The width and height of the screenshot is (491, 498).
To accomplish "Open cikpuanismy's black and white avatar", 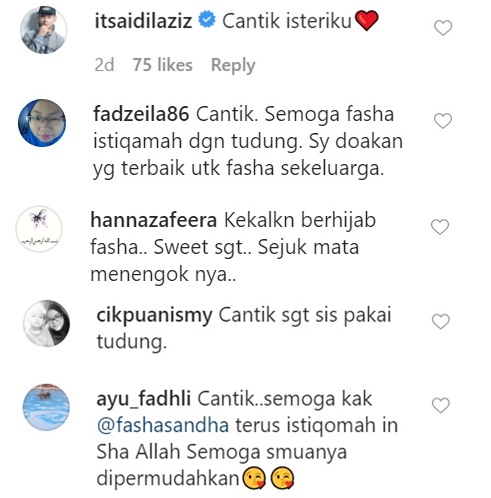I will pyautogui.click(x=46, y=323).
